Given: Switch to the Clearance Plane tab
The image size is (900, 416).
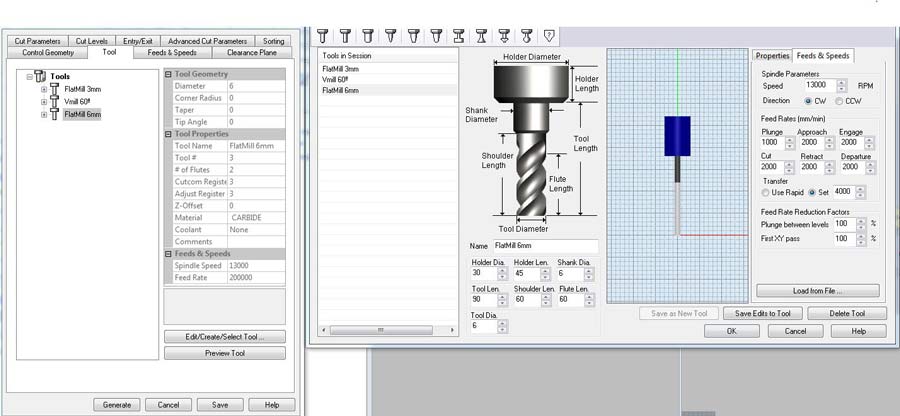Looking at the screenshot, I should coord(251,52).
